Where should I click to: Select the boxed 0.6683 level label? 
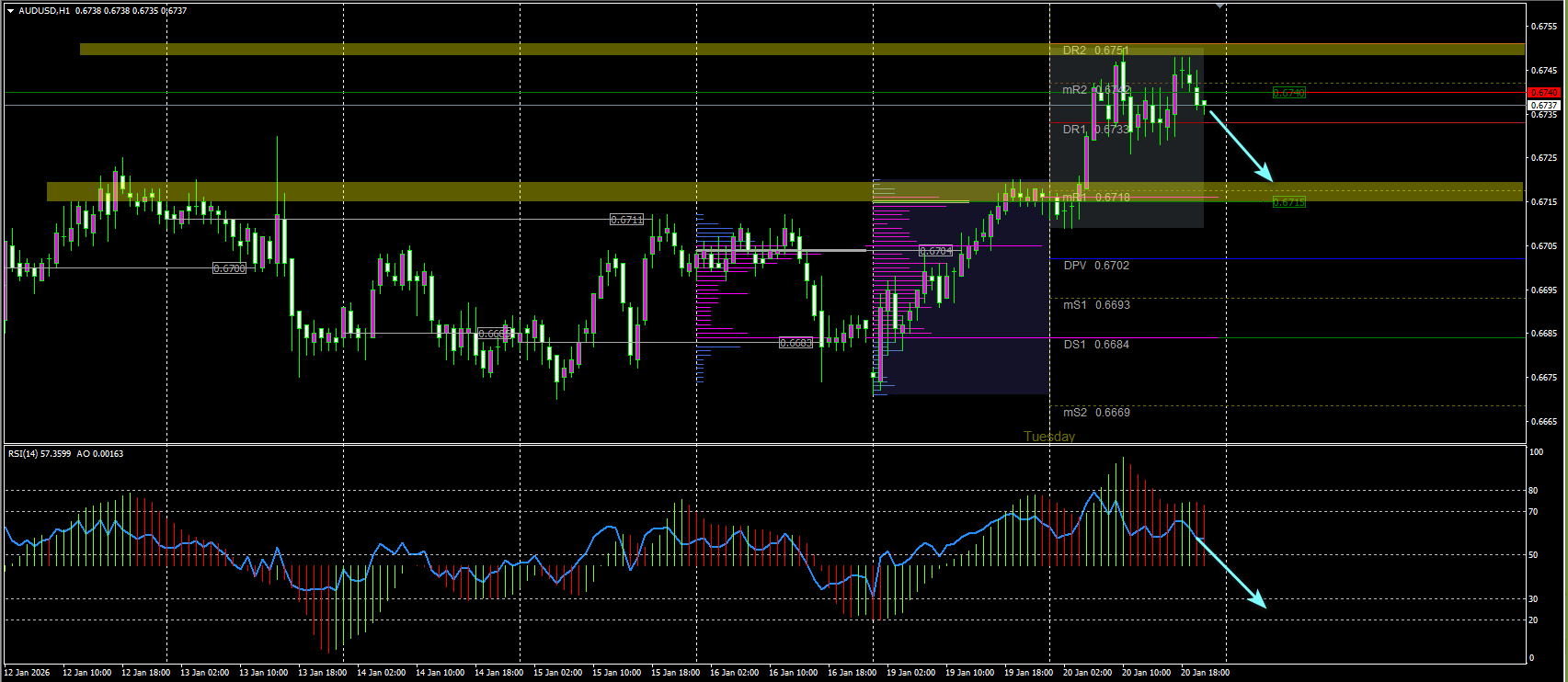[795, 343]
